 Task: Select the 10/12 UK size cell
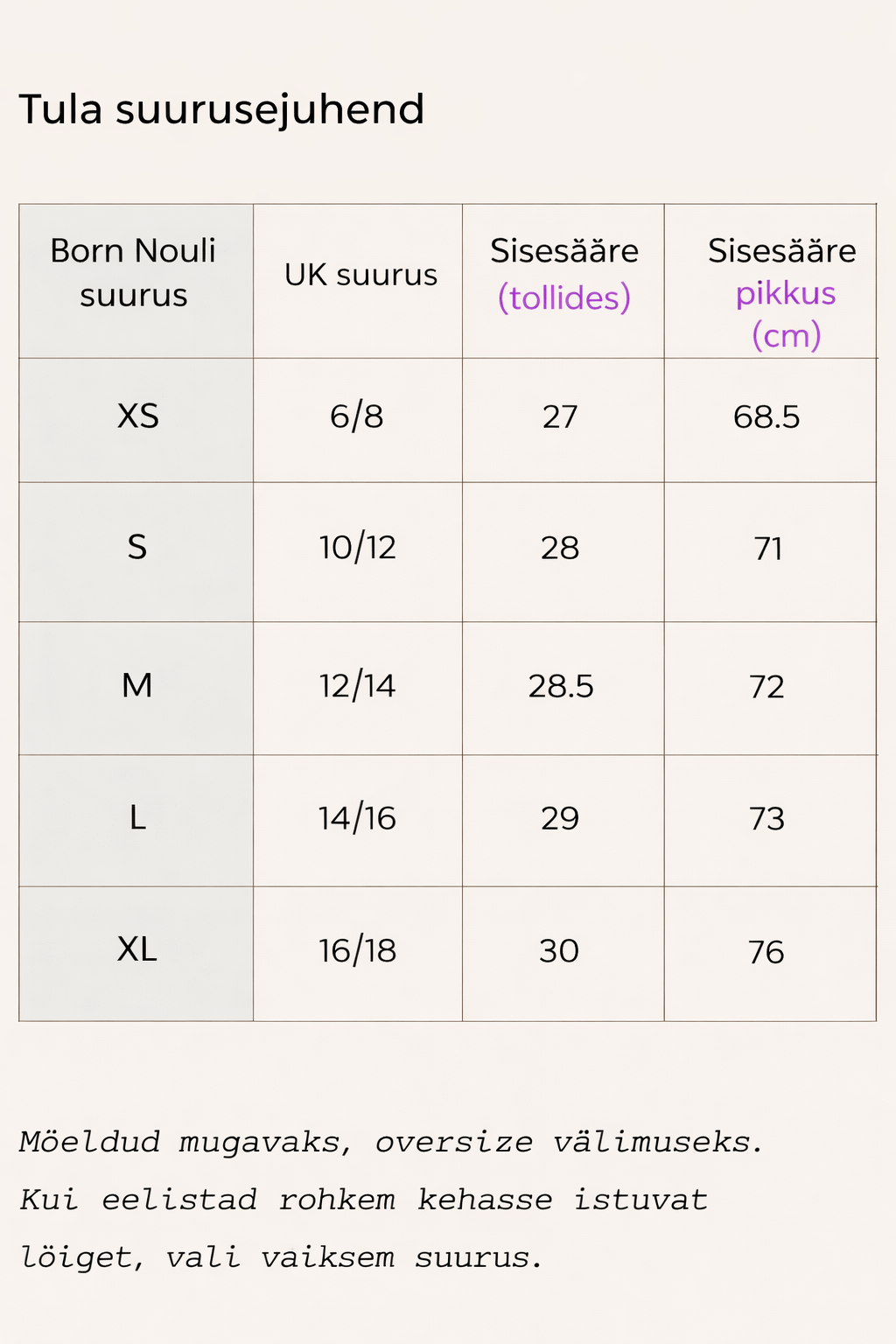[x=358, y=549]
